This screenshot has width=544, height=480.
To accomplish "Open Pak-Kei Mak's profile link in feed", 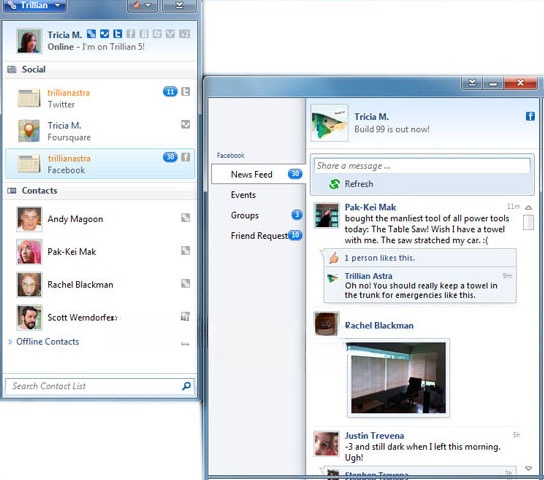I will pos(370,207).
